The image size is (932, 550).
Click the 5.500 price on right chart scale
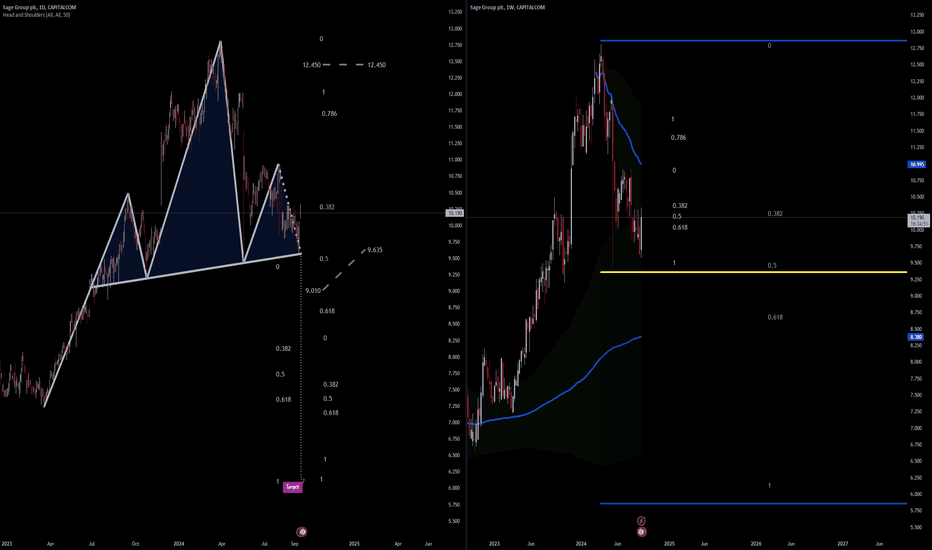pos(917,527)
